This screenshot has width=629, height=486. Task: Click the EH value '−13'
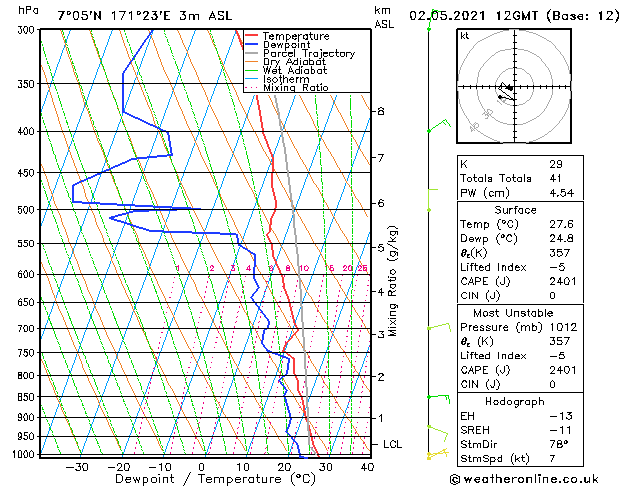point(561,416)
